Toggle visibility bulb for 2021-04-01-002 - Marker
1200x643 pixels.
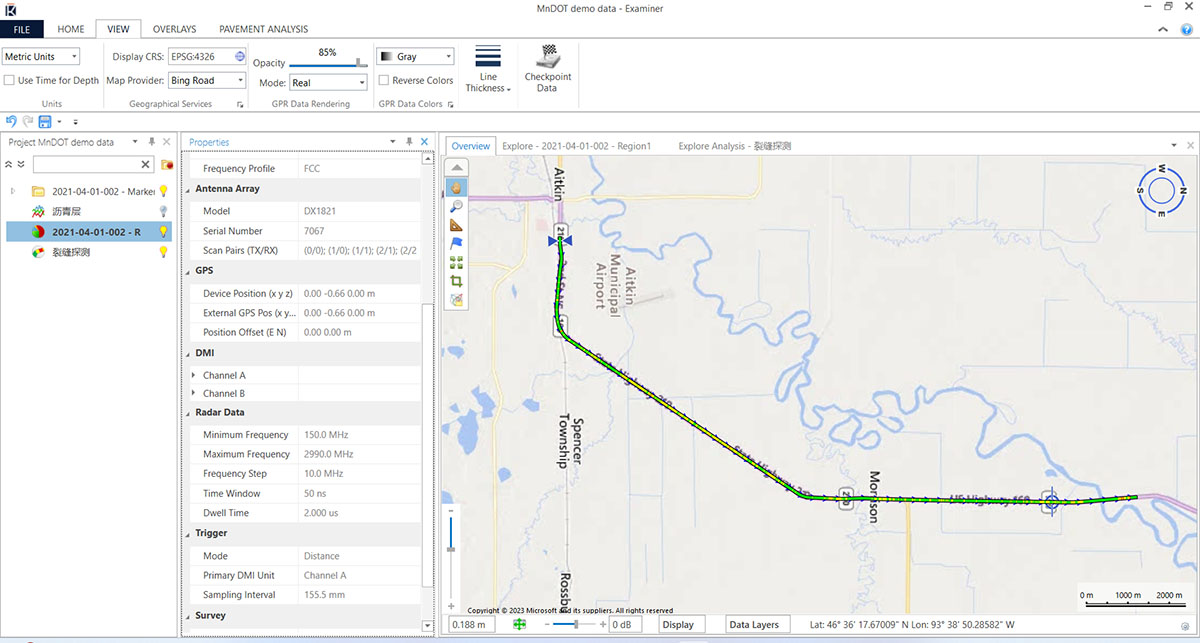pos(163,191)
